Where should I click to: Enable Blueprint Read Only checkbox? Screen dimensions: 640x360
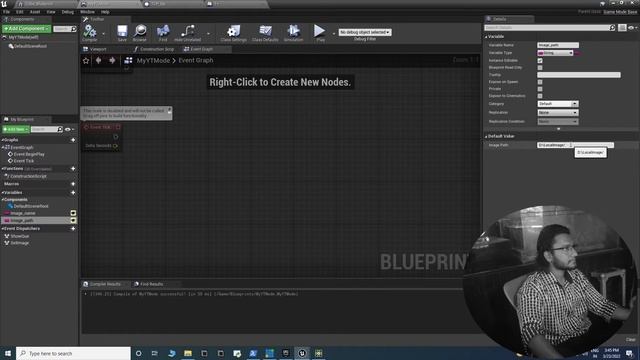540,68
